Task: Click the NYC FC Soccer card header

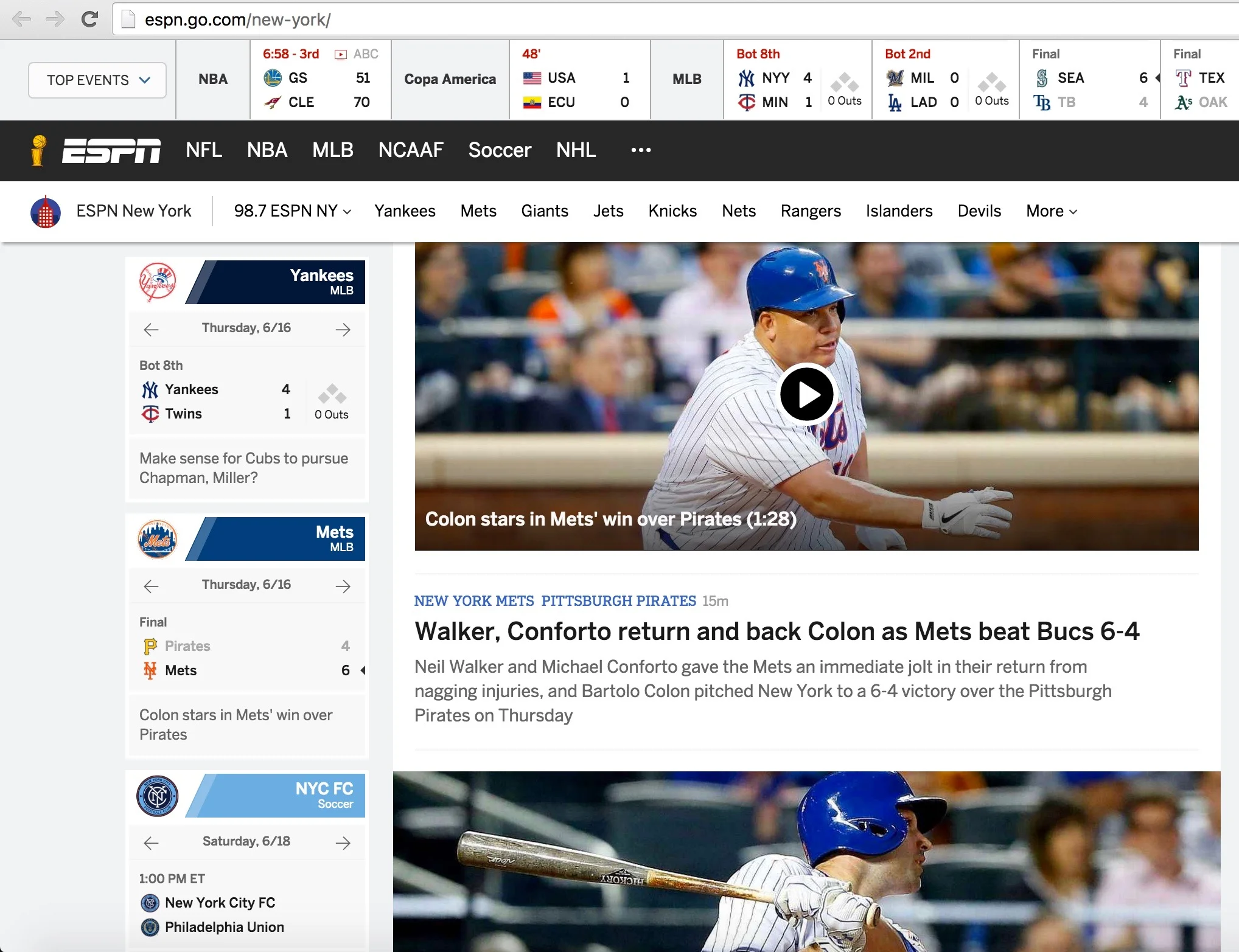Action: pos(276,796)
